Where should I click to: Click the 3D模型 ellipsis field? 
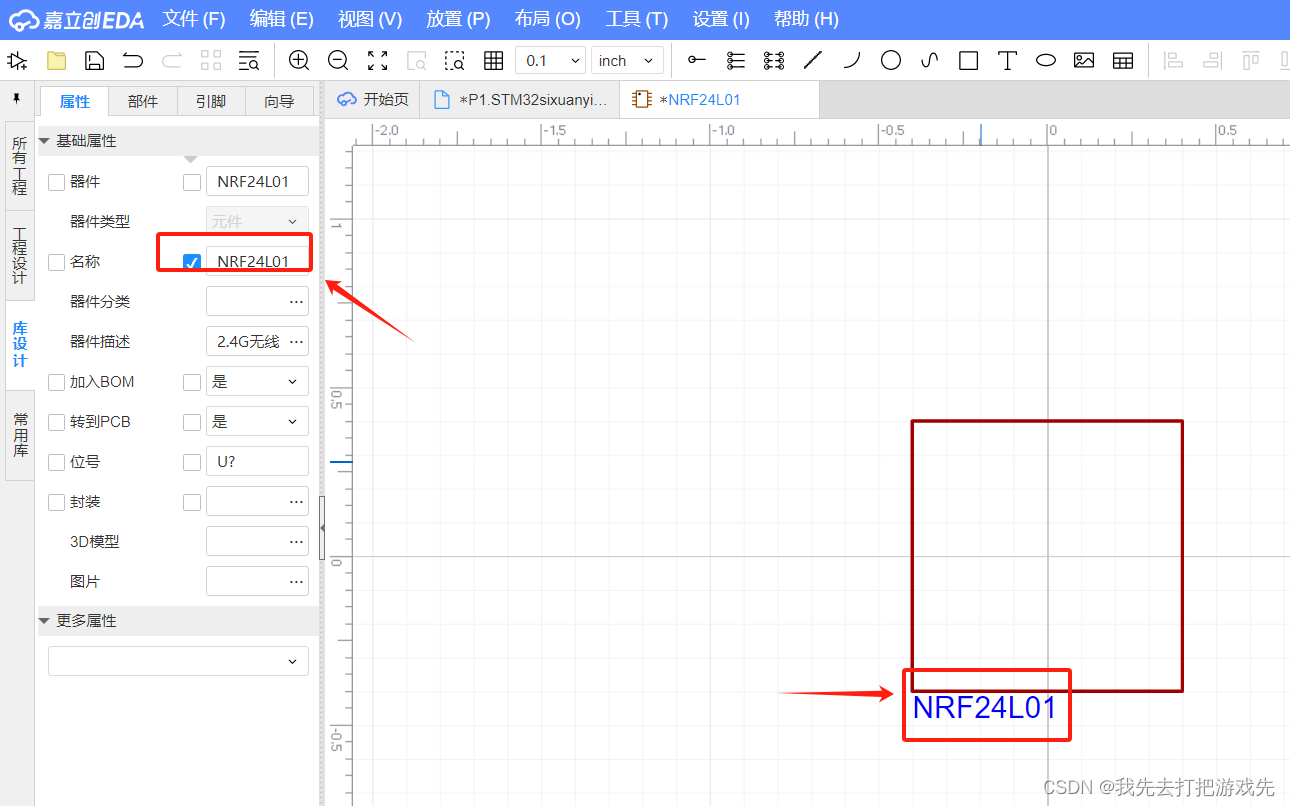pos(257,541)
